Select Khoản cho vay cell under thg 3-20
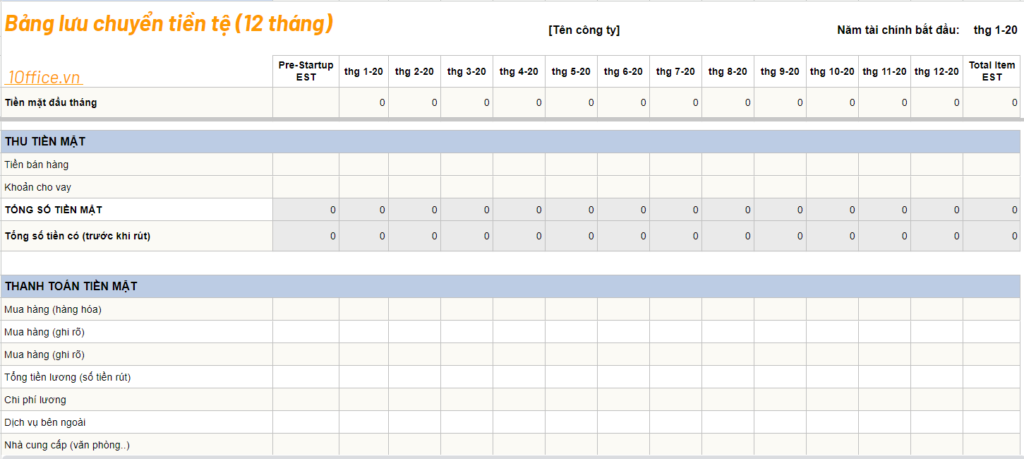 (467, 187)
